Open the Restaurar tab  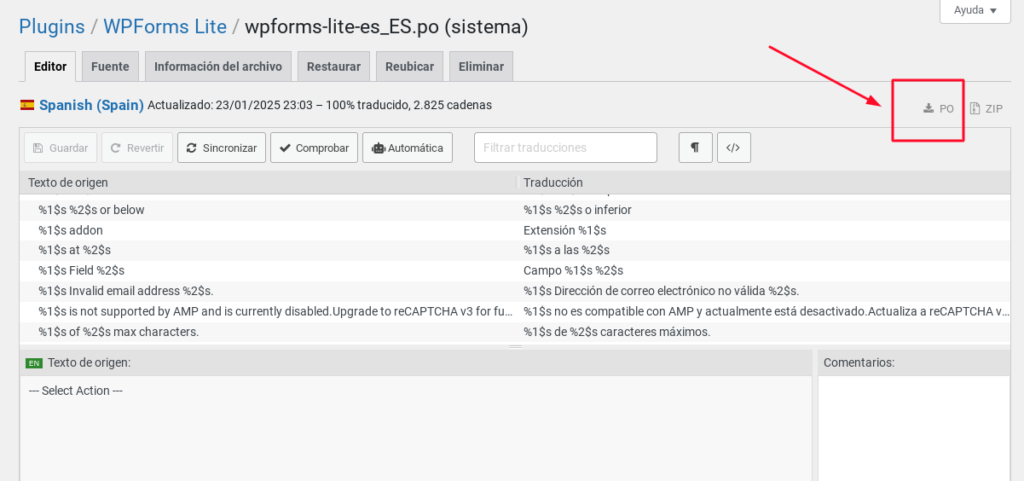click(x=334, y=67)
